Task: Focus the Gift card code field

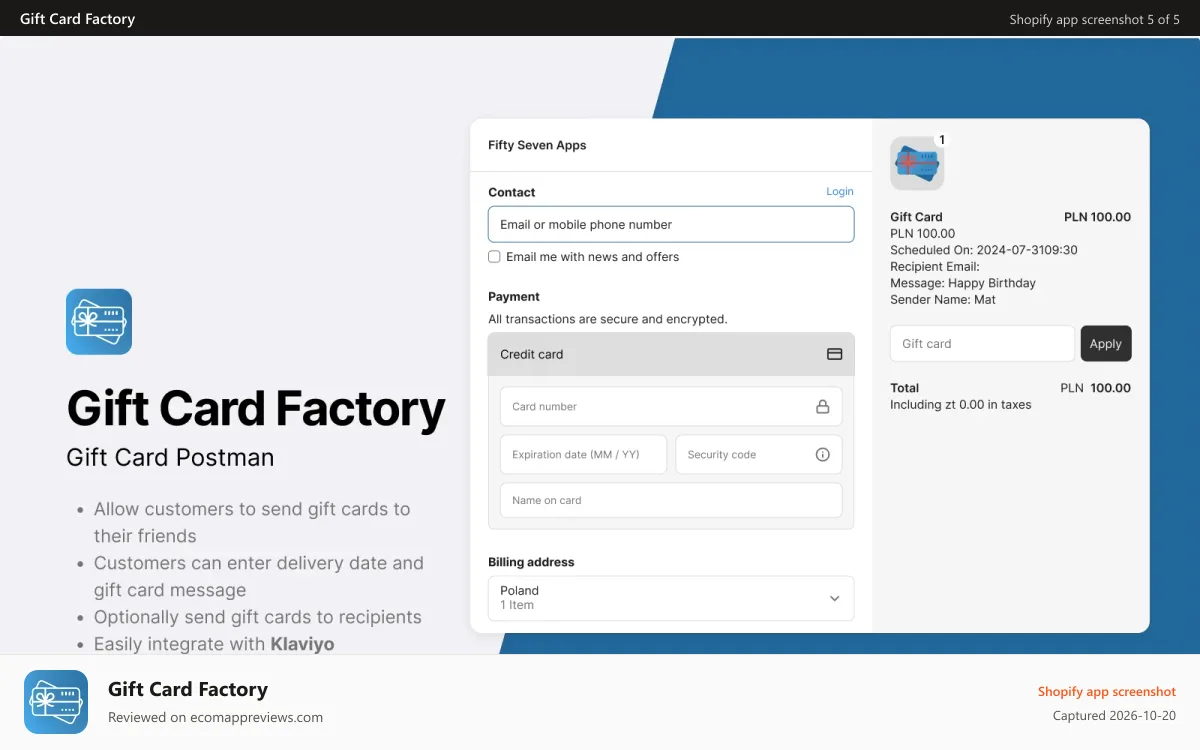Action: click(x=982, y=343)
